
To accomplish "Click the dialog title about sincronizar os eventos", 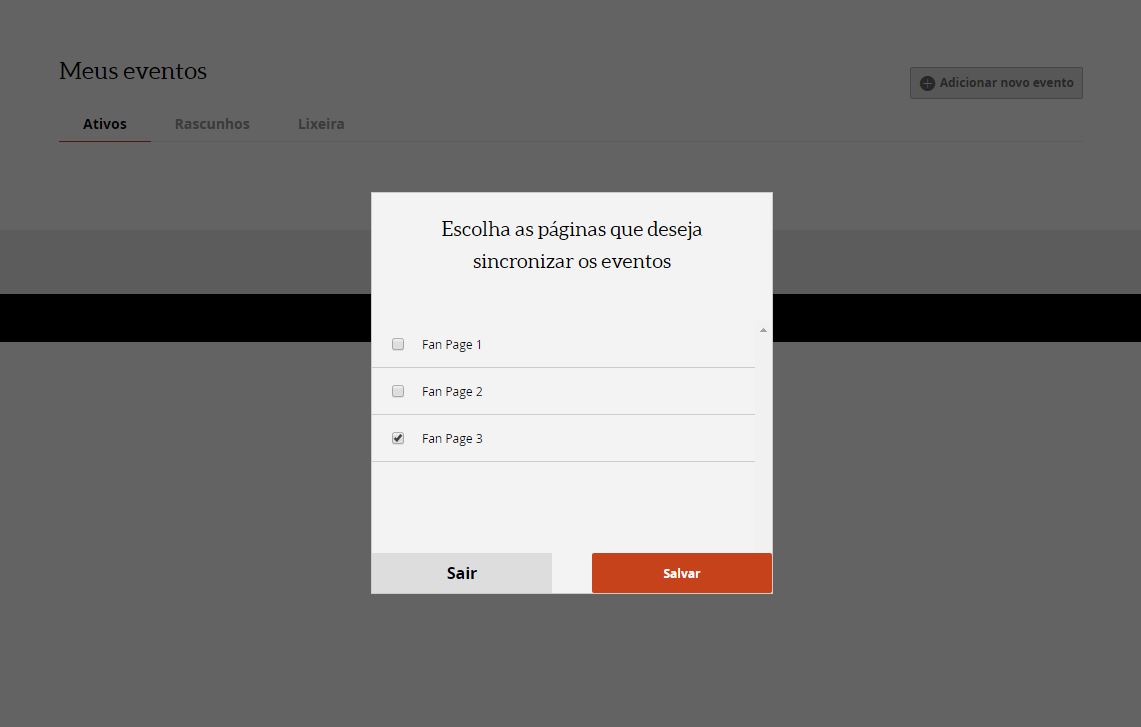I will pos(572,245).
